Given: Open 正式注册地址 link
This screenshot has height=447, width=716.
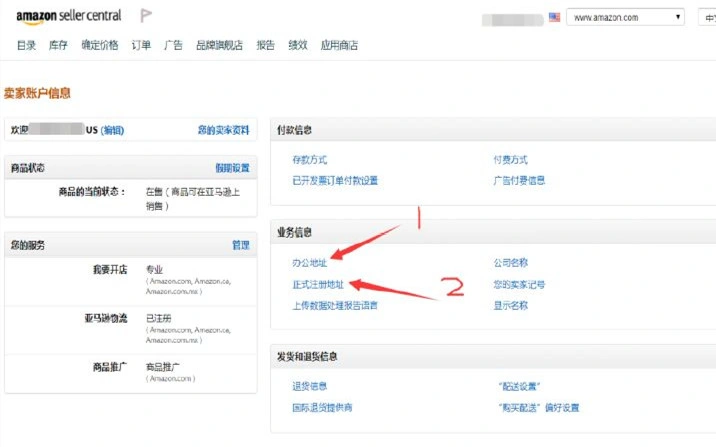Looking at the screenshot, I should (318, 284).
